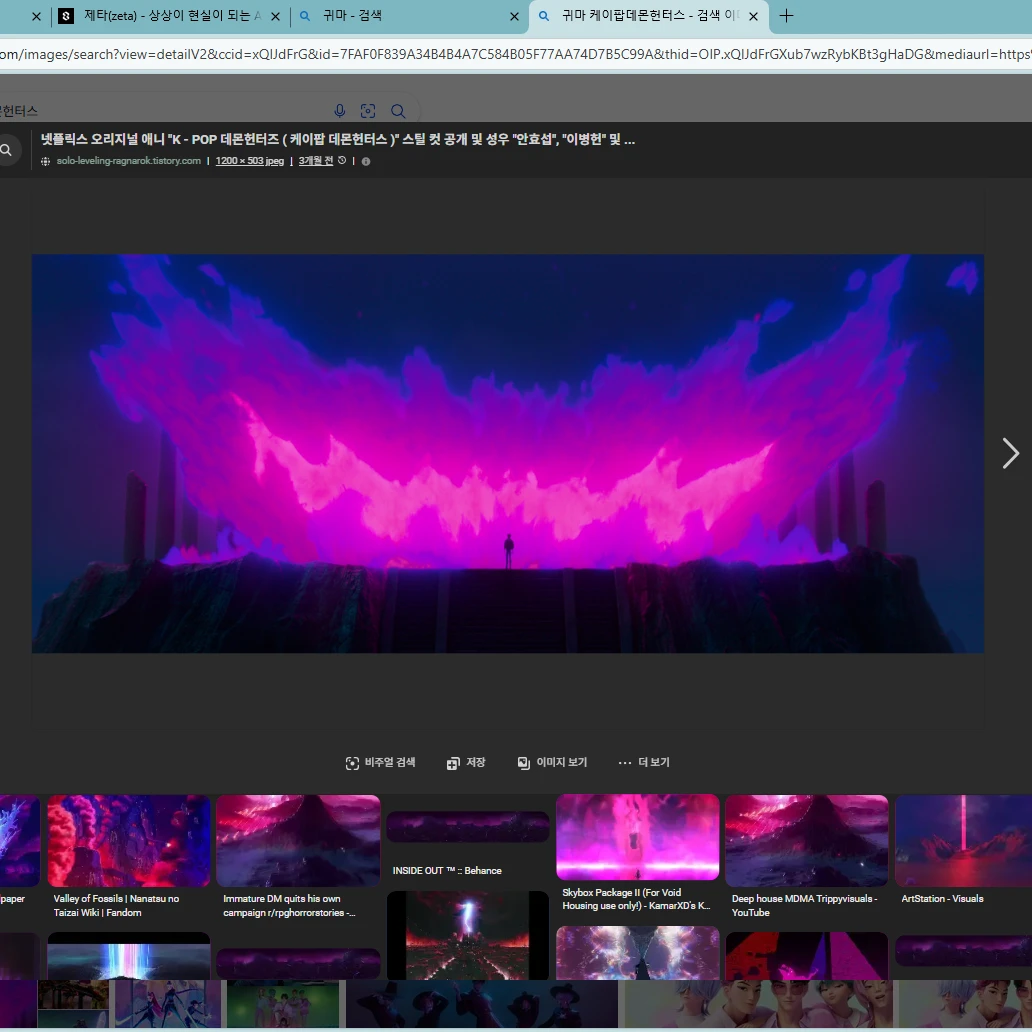Click the round search button left of title
1032x1032 pixels.
(x=7, y=150)
